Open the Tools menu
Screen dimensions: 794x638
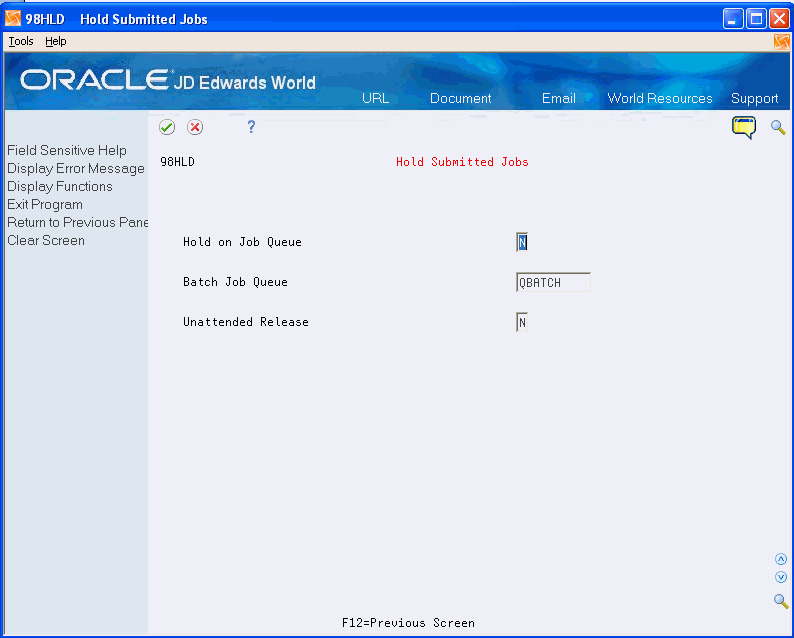[x=21, y=42]
